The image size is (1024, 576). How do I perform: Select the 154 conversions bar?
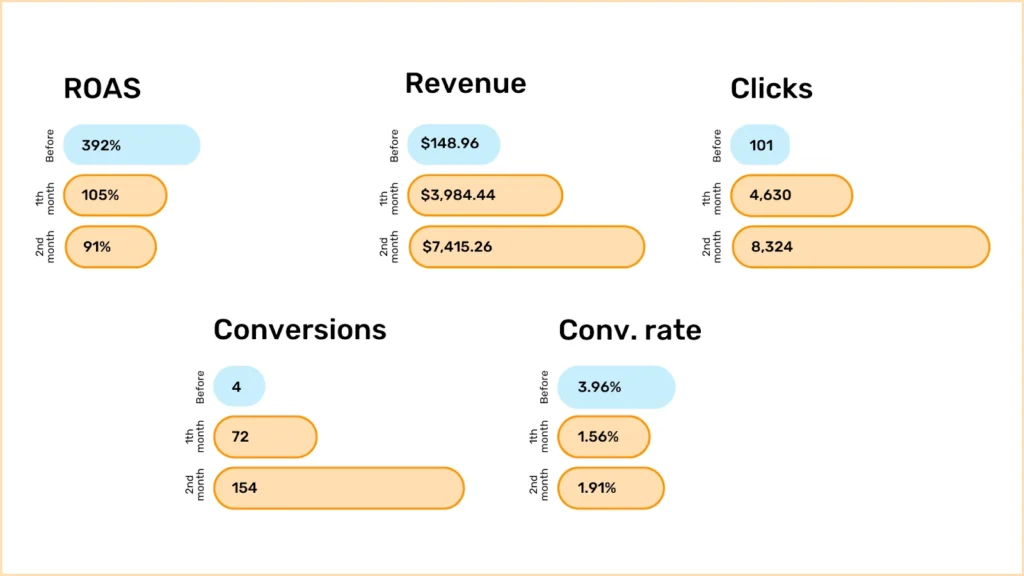pos(339,488)
